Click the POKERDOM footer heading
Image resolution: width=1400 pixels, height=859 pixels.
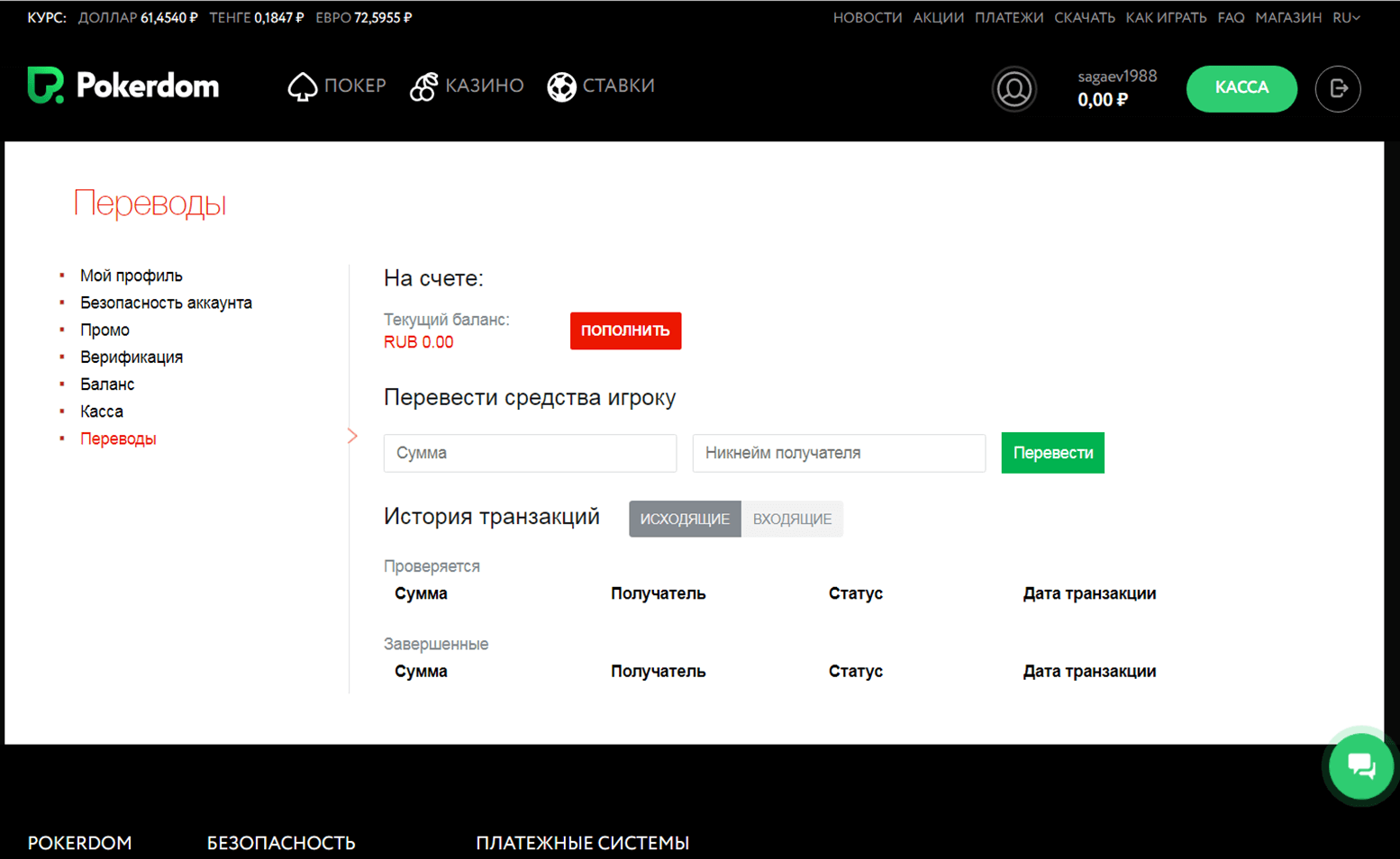tap(79, 843)
